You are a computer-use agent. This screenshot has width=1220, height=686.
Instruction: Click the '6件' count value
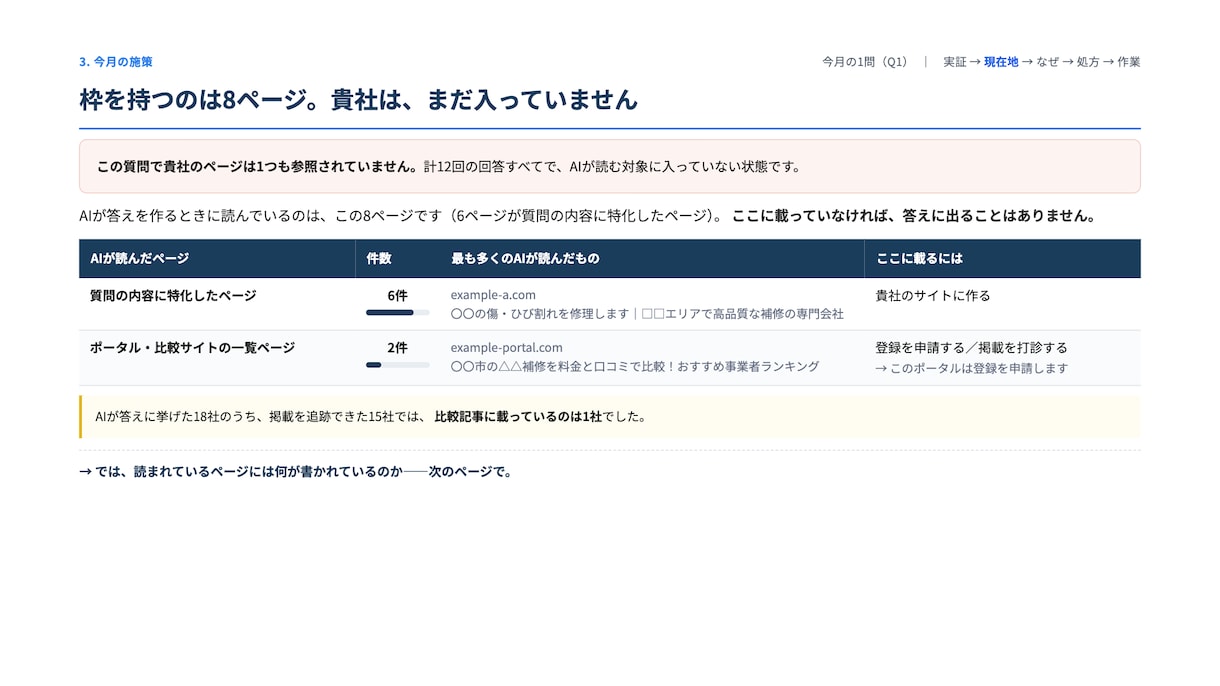pos(398,296)
